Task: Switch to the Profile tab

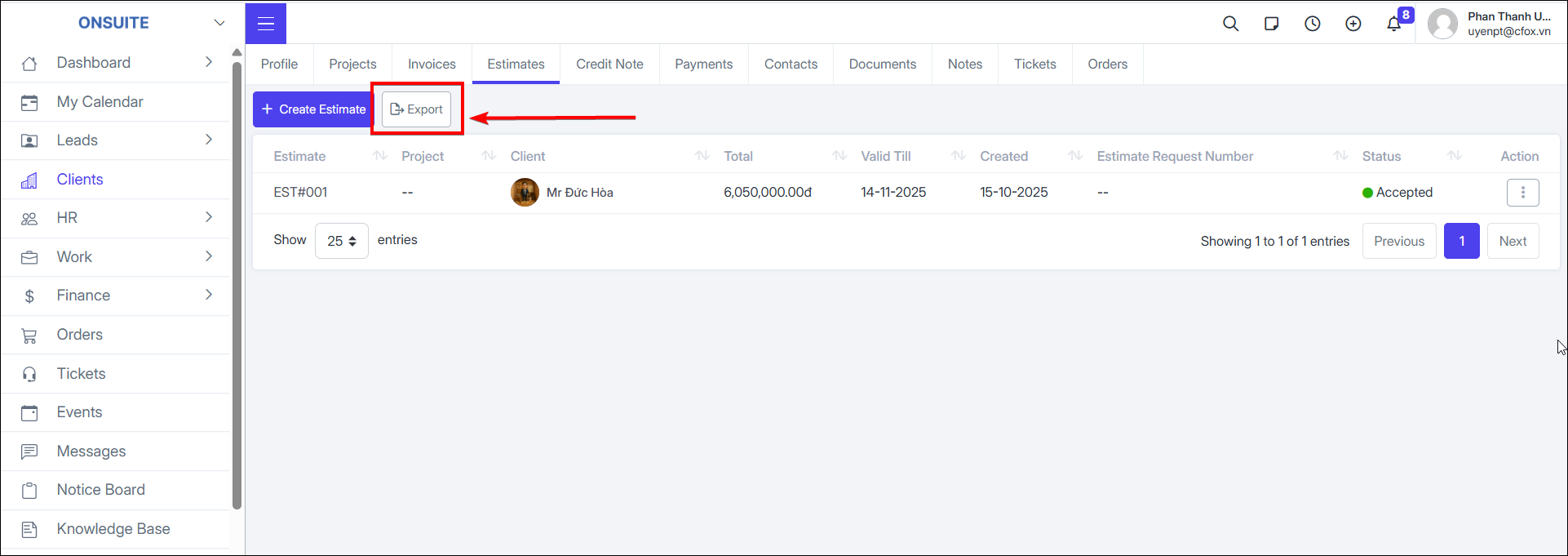Action: click(x=279, y=64)
